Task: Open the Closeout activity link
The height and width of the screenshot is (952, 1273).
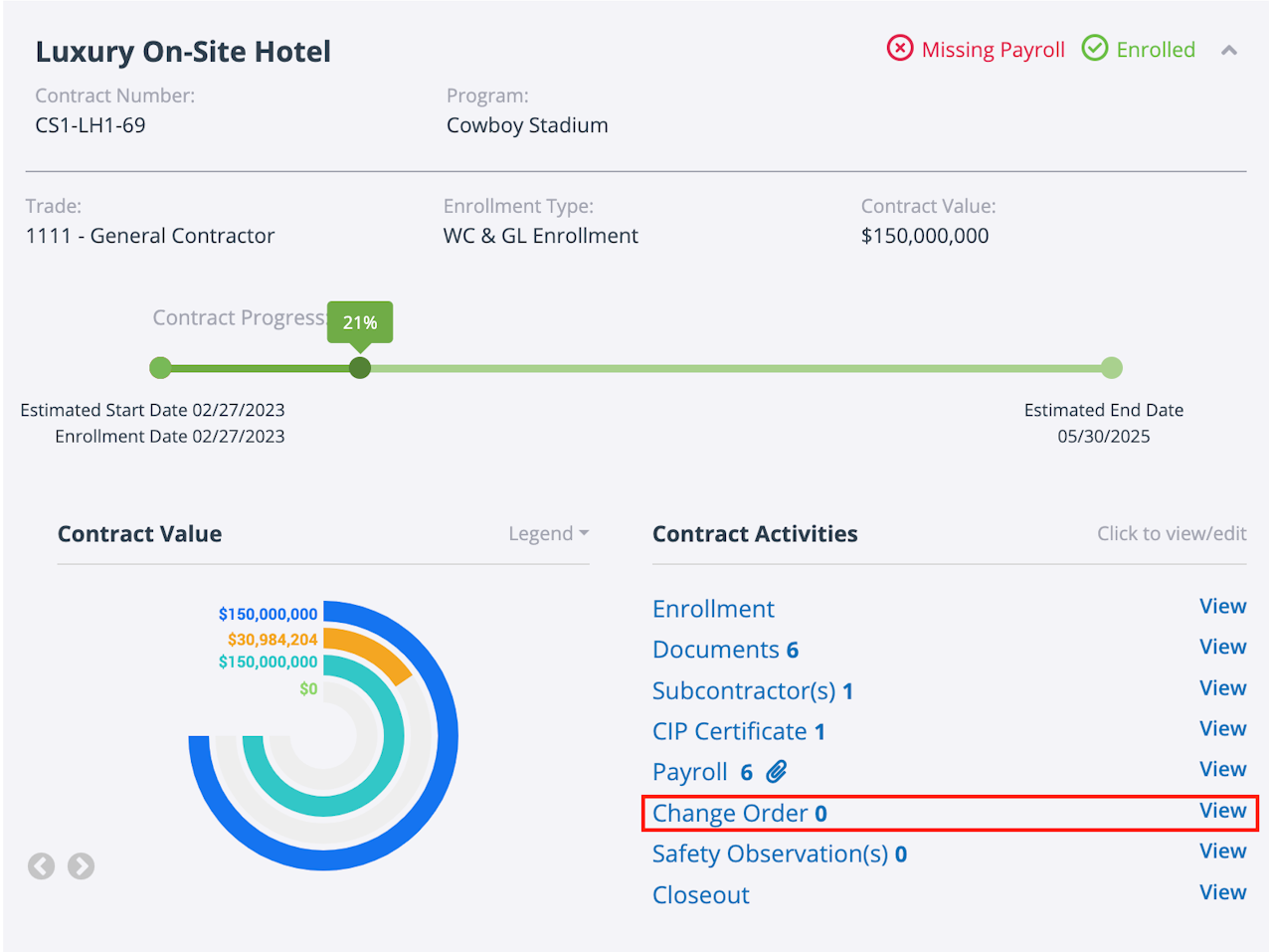Action: pyautogui.click(x=701, y=894)
